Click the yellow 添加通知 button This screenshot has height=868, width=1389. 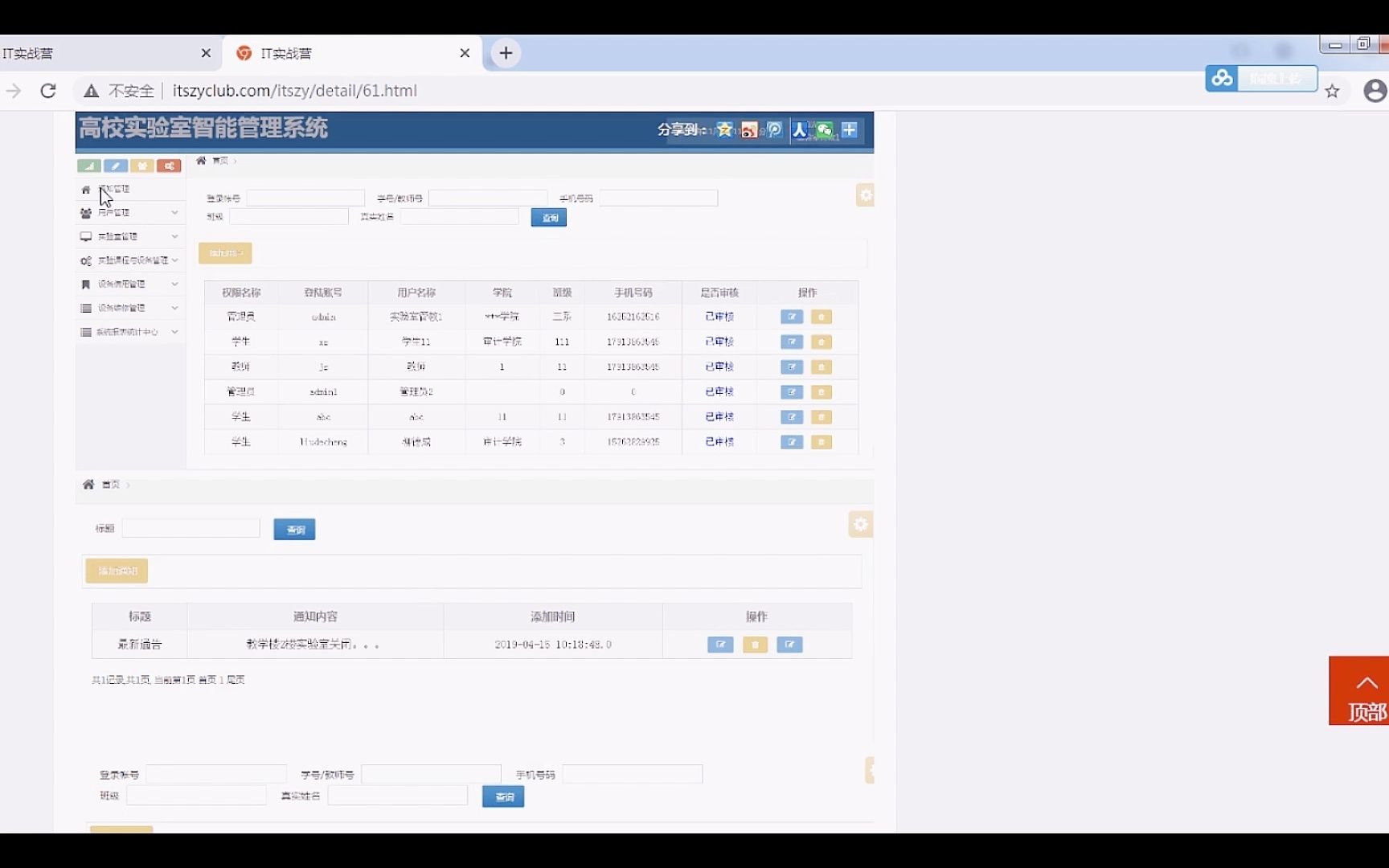pyautogui.click(x=117, y=571)
